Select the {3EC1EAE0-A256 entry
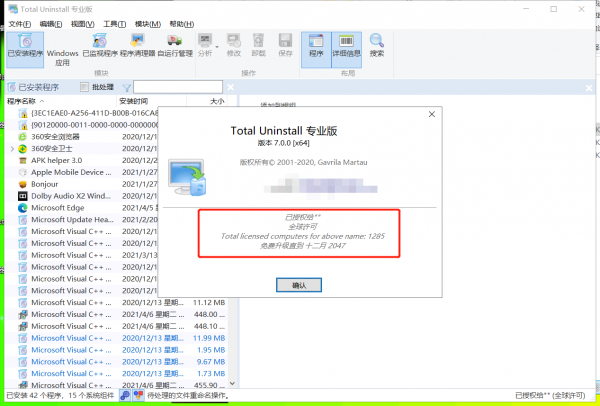The height and width of the screenshot is (406, 600). pos(82,113)
